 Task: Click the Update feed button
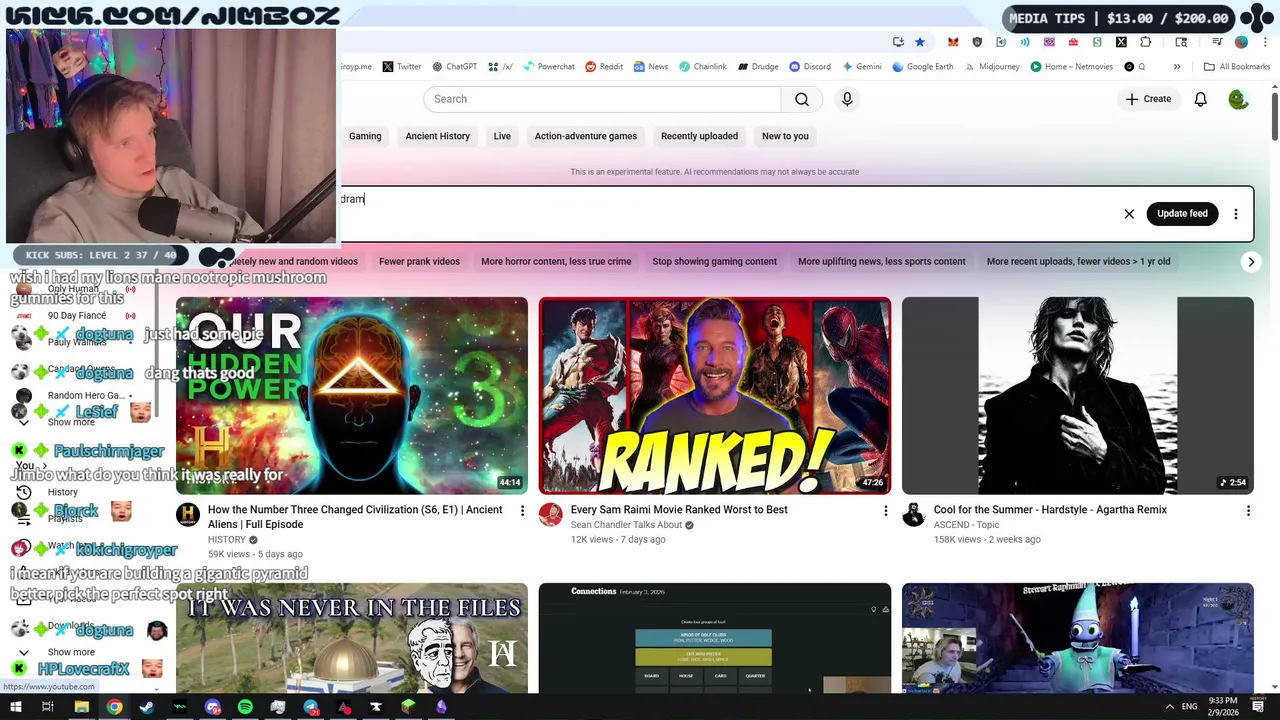pos(1182,214)
